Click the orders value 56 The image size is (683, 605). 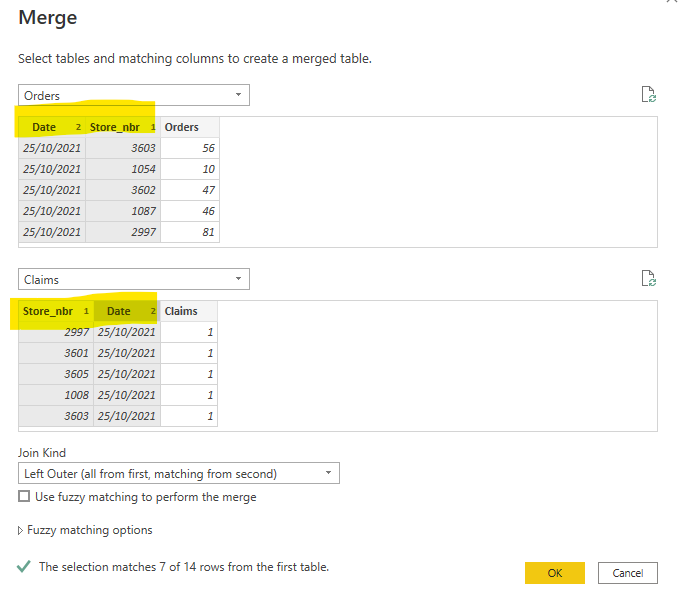tap(190, 148)
